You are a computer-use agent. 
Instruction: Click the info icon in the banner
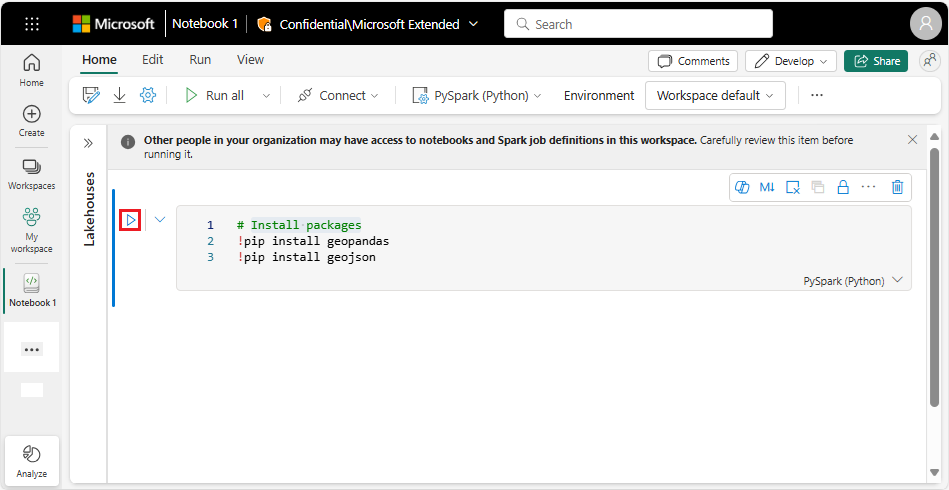127,142
